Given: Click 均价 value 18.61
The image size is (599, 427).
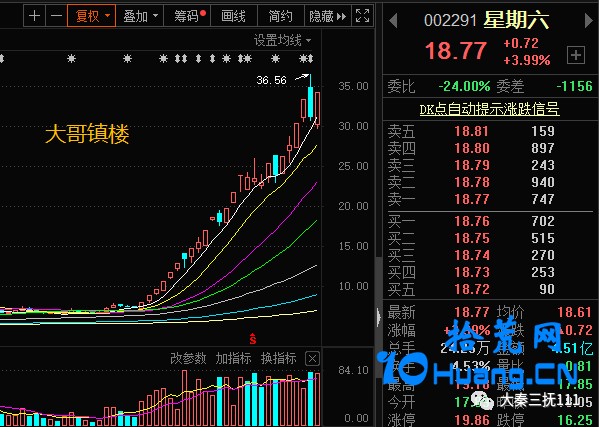Looking at the screenshot, I should click(575, 312).
